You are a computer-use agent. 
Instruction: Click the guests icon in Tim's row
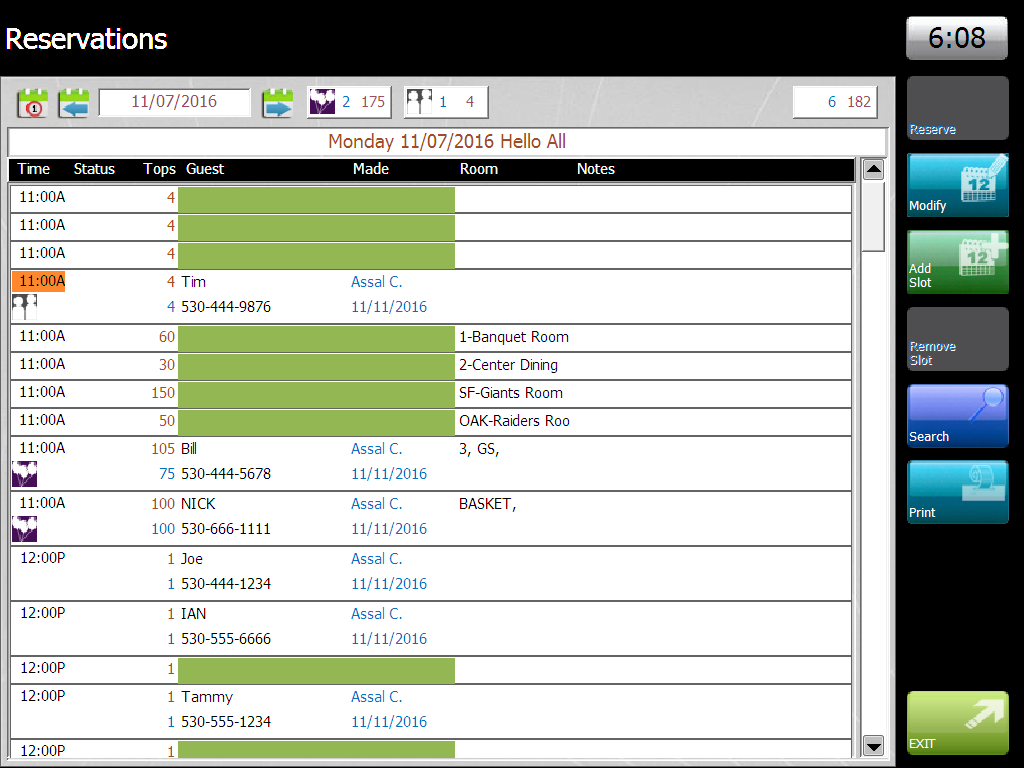25,306
